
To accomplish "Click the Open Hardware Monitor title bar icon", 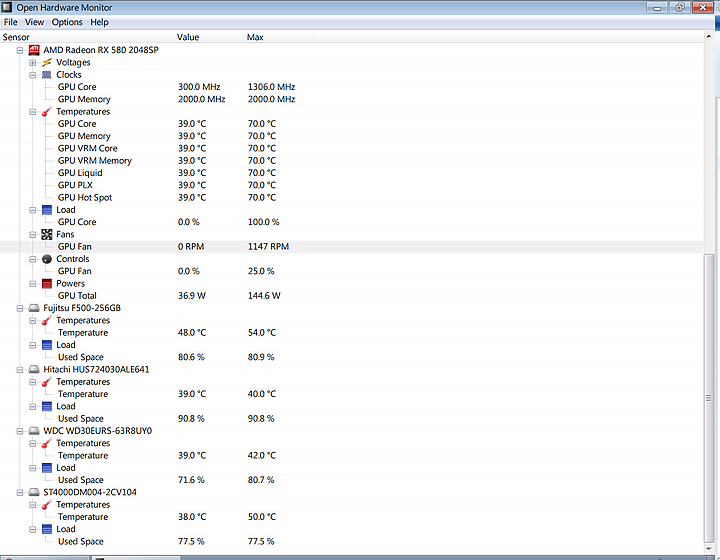I will 6,7.
